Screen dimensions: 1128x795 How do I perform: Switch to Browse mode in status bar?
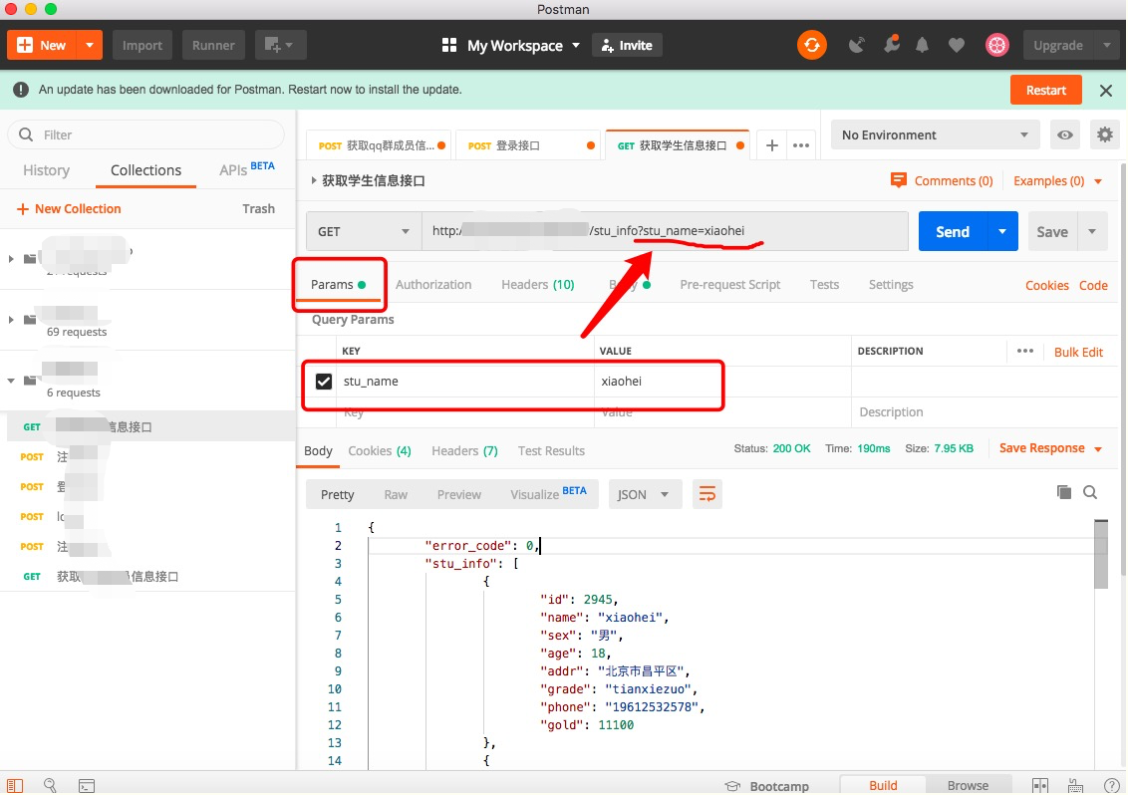[968, 786]
